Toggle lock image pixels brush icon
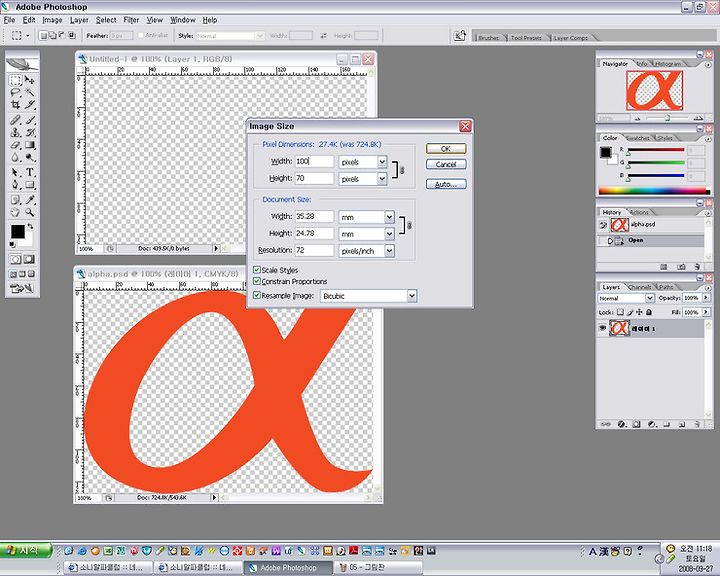The height and width of the screenshot is (576, 720). [x=630, y=312]
